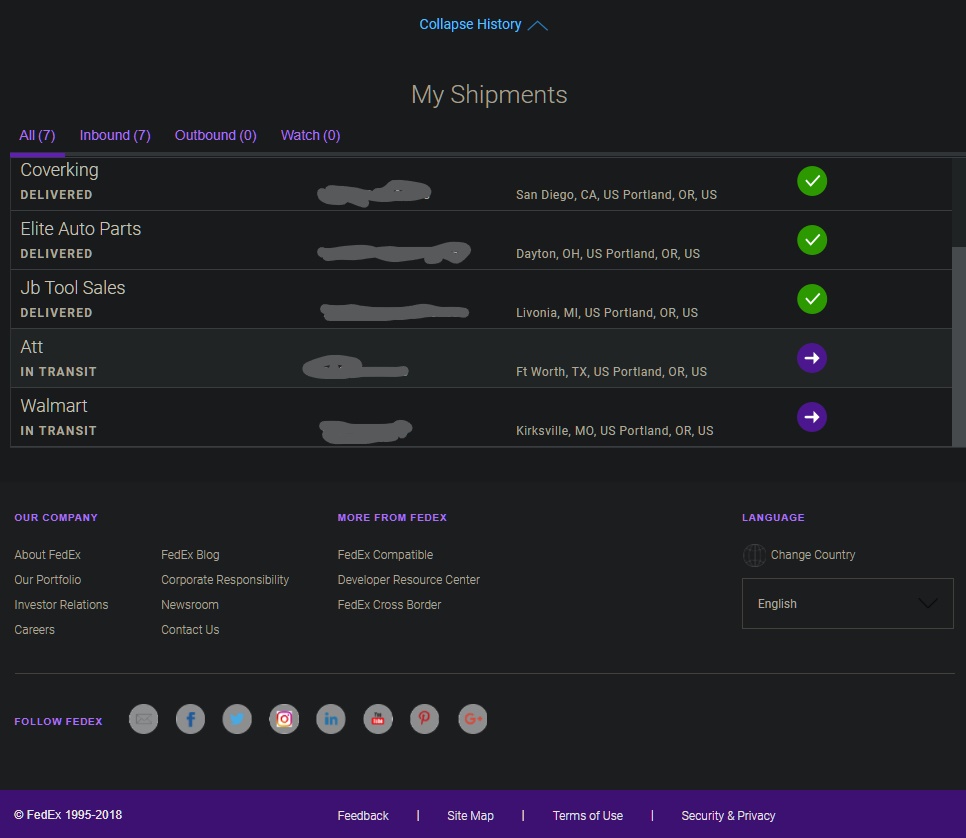This screenshot has height=838, width=966.
Task: Open FedEx Google Plus icon
Action: [473, 719]
